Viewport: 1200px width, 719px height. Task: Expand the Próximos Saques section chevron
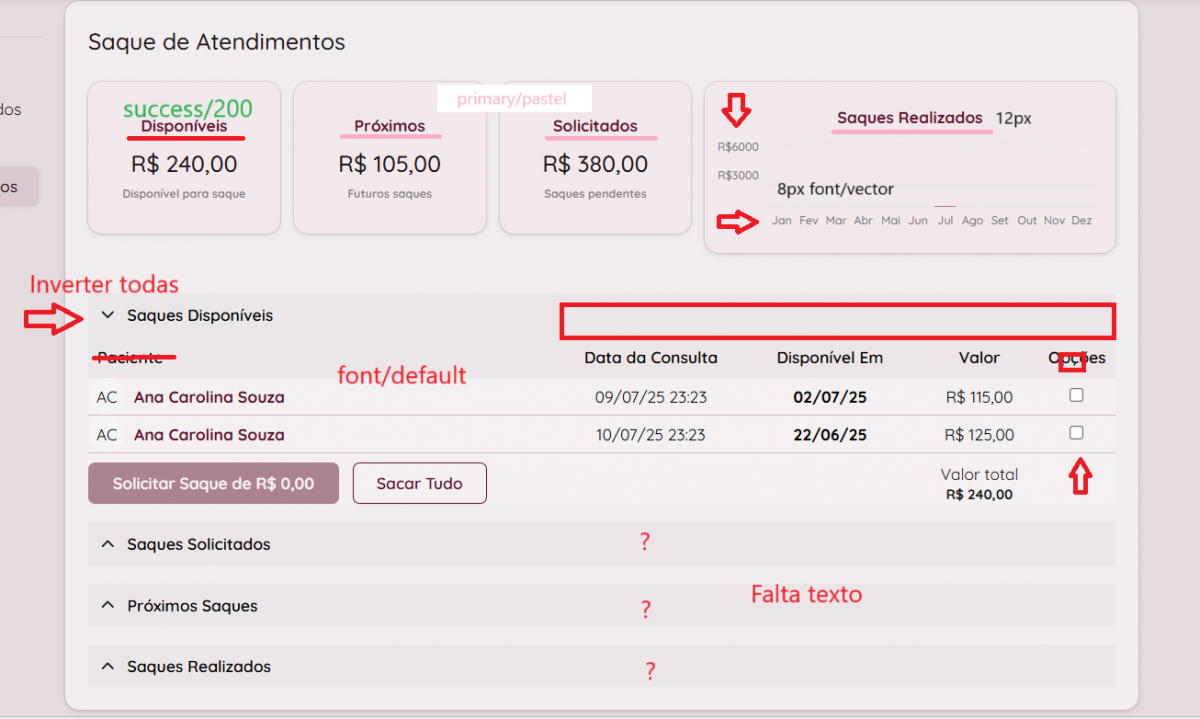[108, 606]
